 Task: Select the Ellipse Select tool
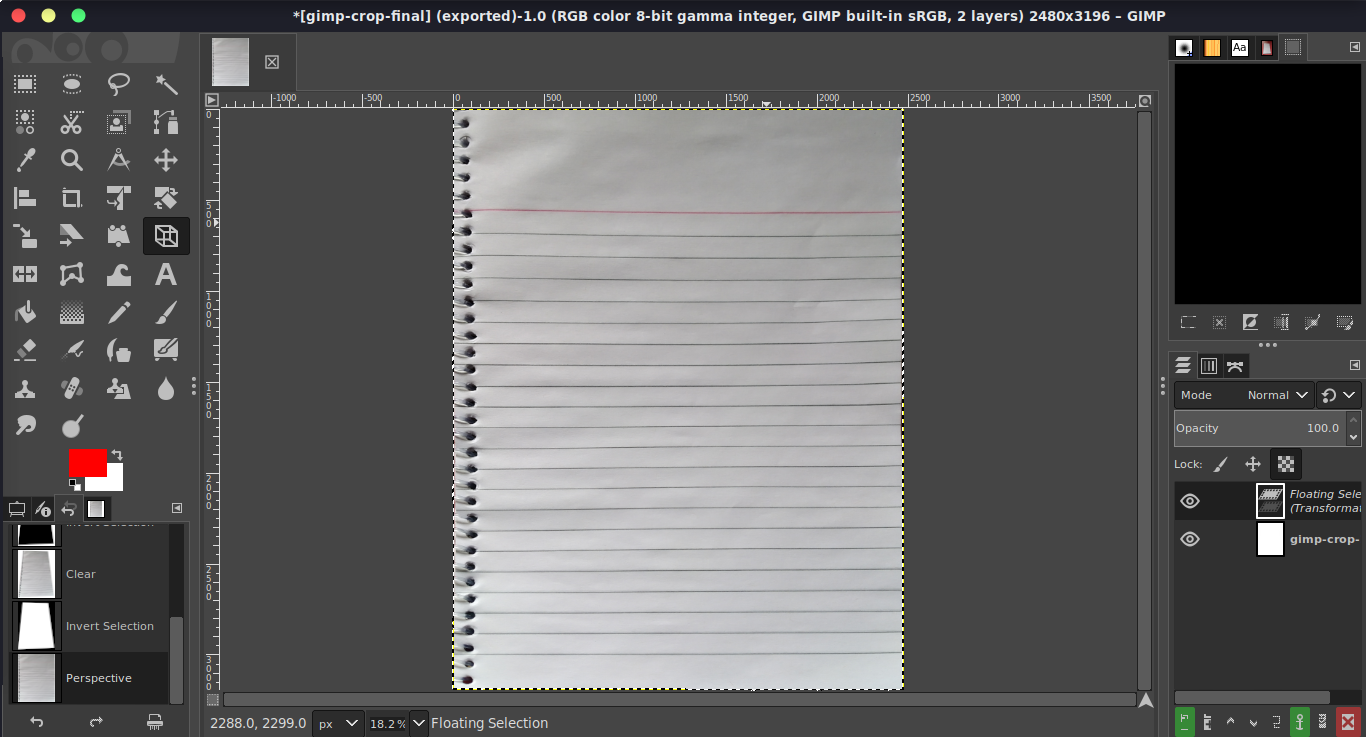(71, 84)
